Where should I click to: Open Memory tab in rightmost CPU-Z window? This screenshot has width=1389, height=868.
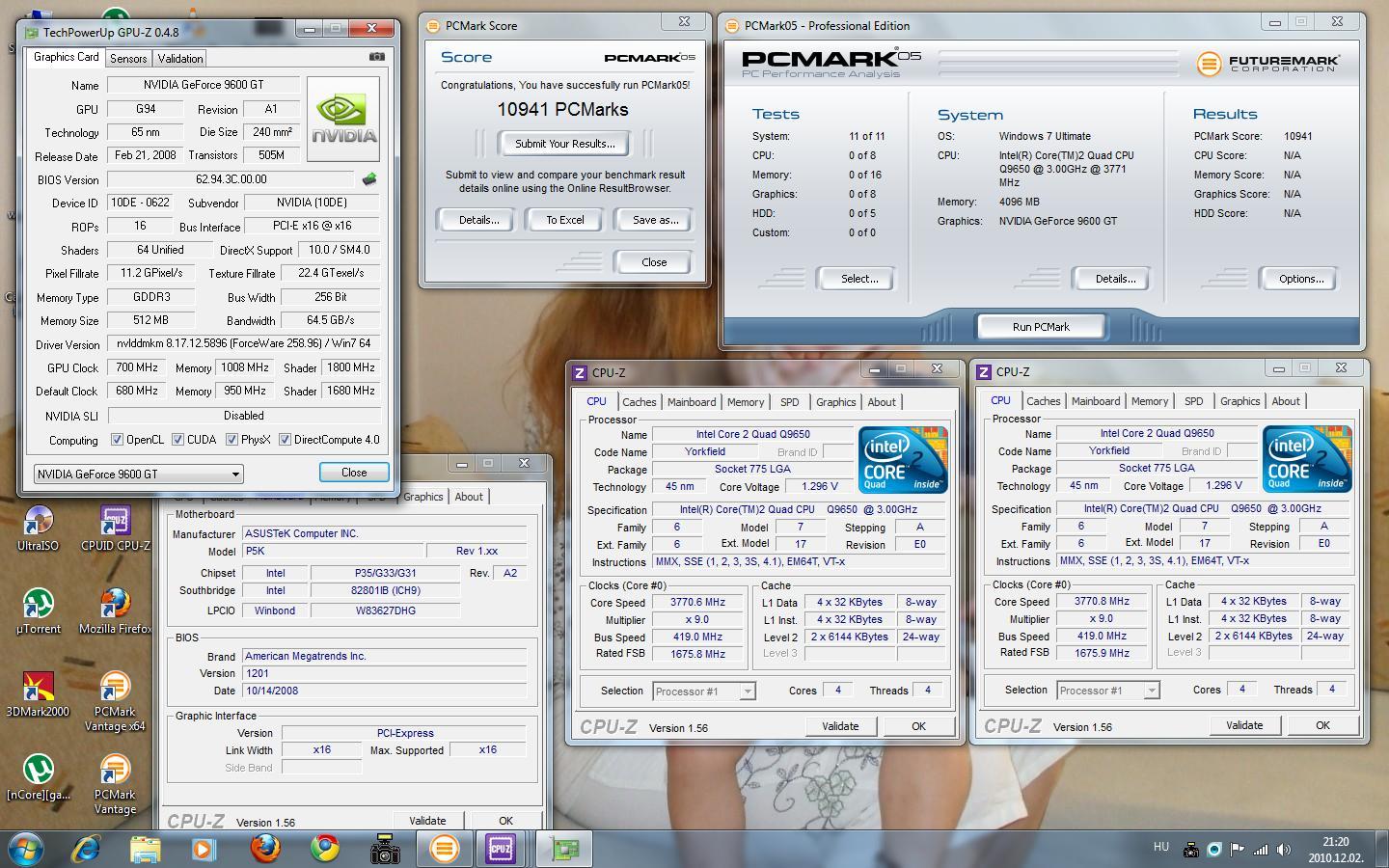pos(1150,401)
